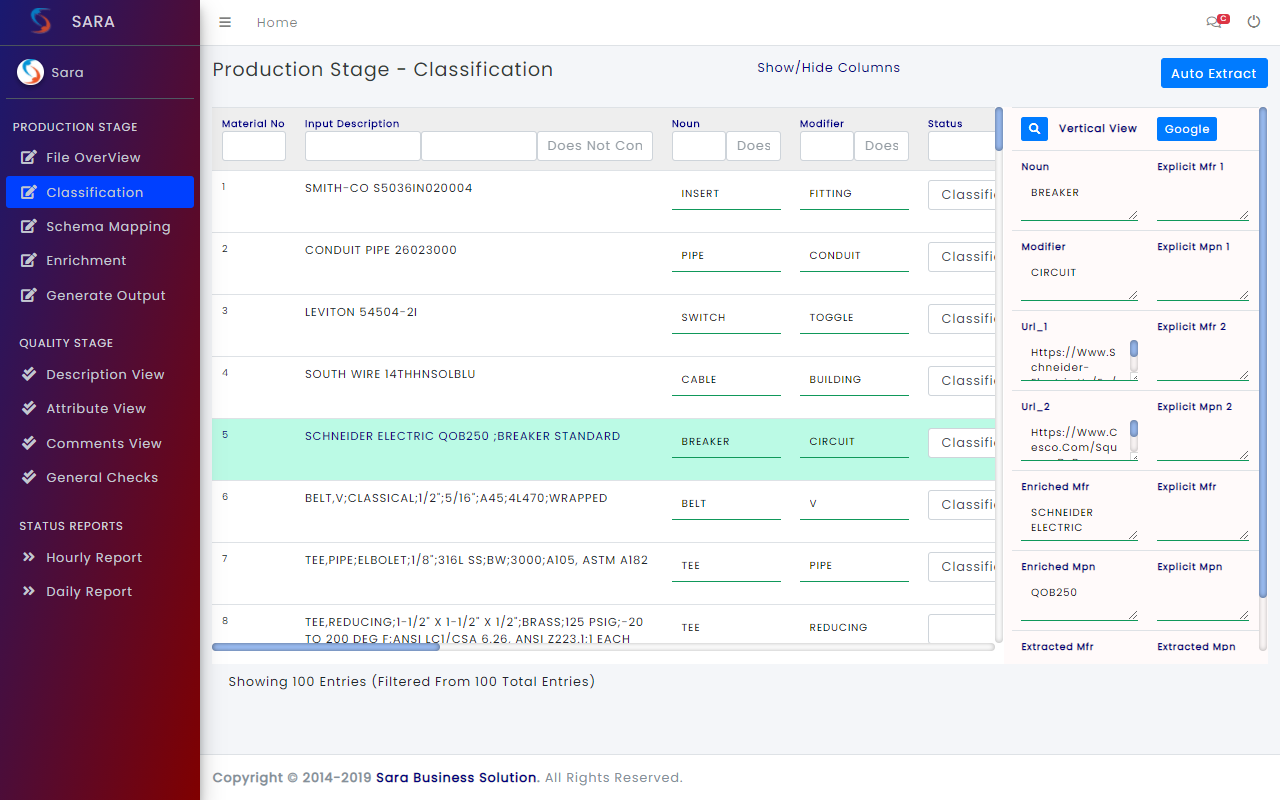Click Explicit Mpn 2 text field
The image size is (1280, 800).
click(1203, 439)
